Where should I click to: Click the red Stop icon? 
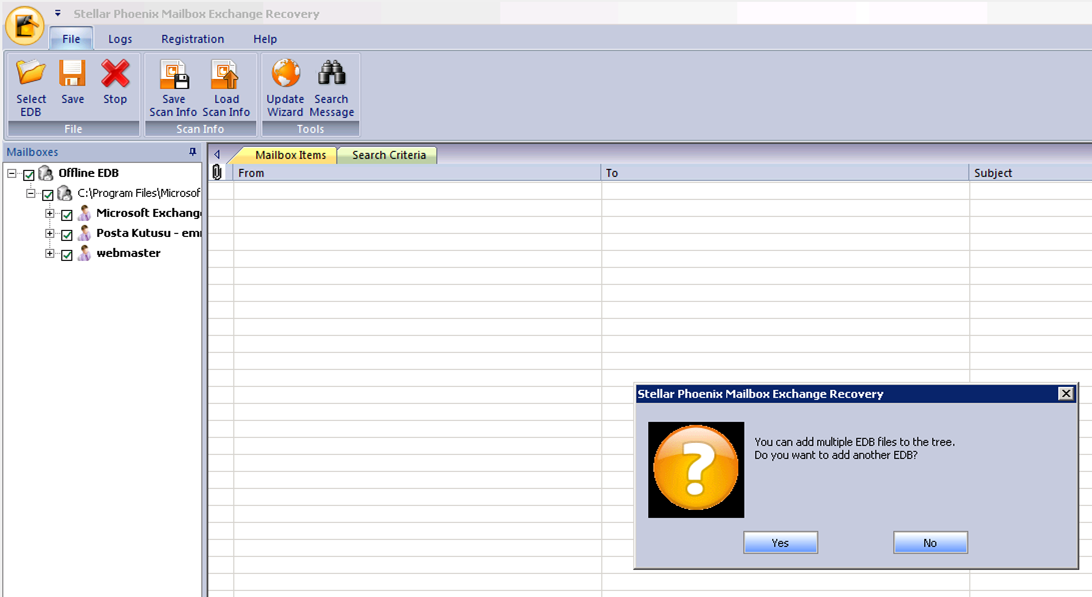(x=115, y=72)
